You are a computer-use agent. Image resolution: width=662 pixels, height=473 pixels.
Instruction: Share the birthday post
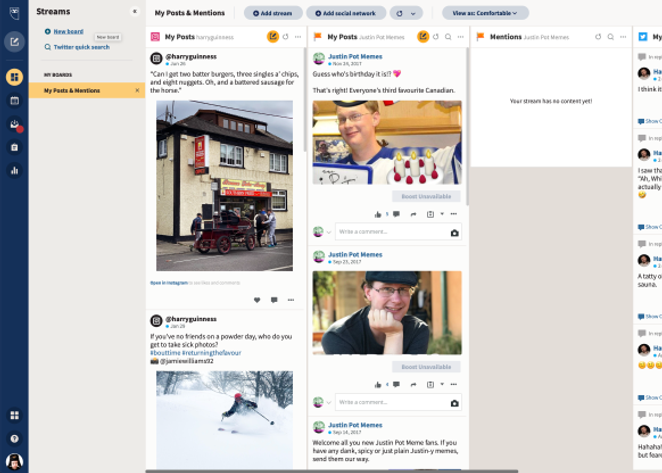413,214
